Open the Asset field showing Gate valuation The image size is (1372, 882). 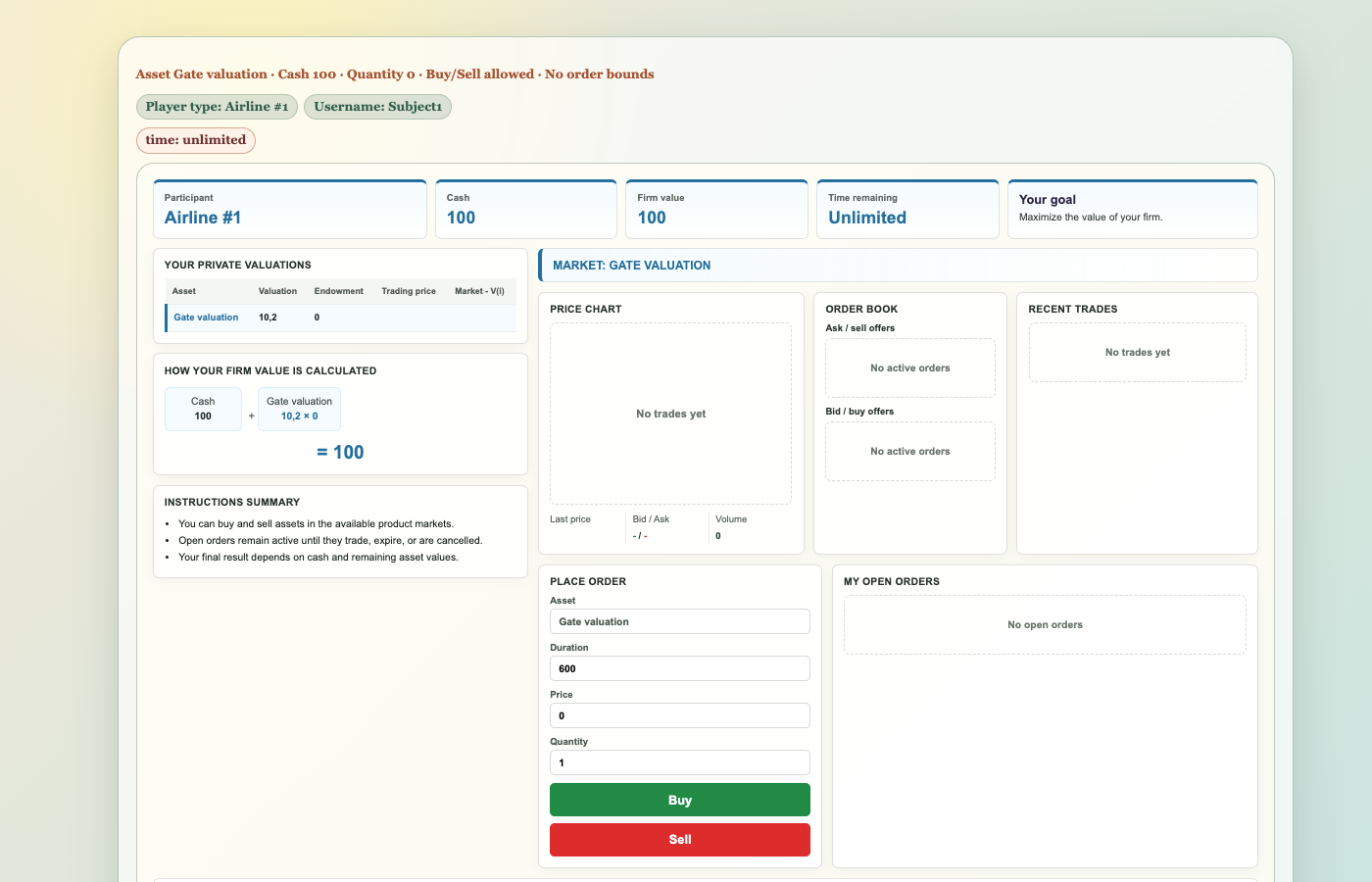point(680,621)
